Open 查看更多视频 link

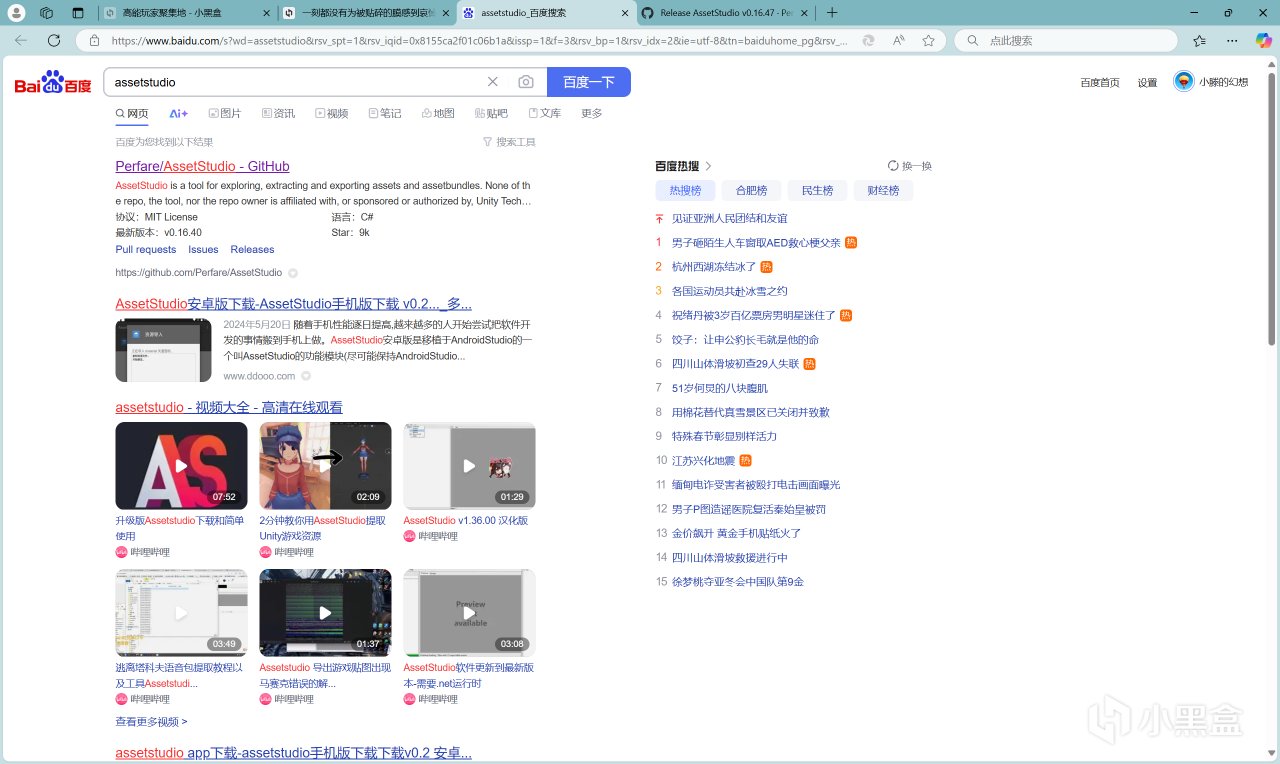click(x=151, y=722)
